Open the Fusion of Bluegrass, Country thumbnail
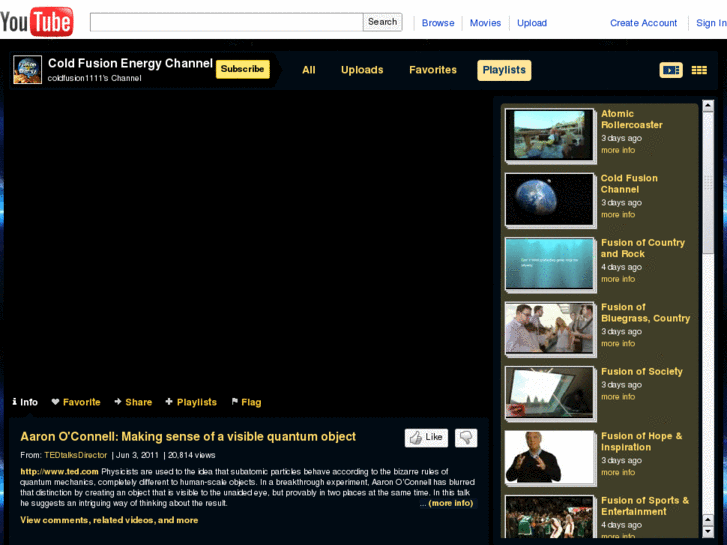 (x=549, y=328)
